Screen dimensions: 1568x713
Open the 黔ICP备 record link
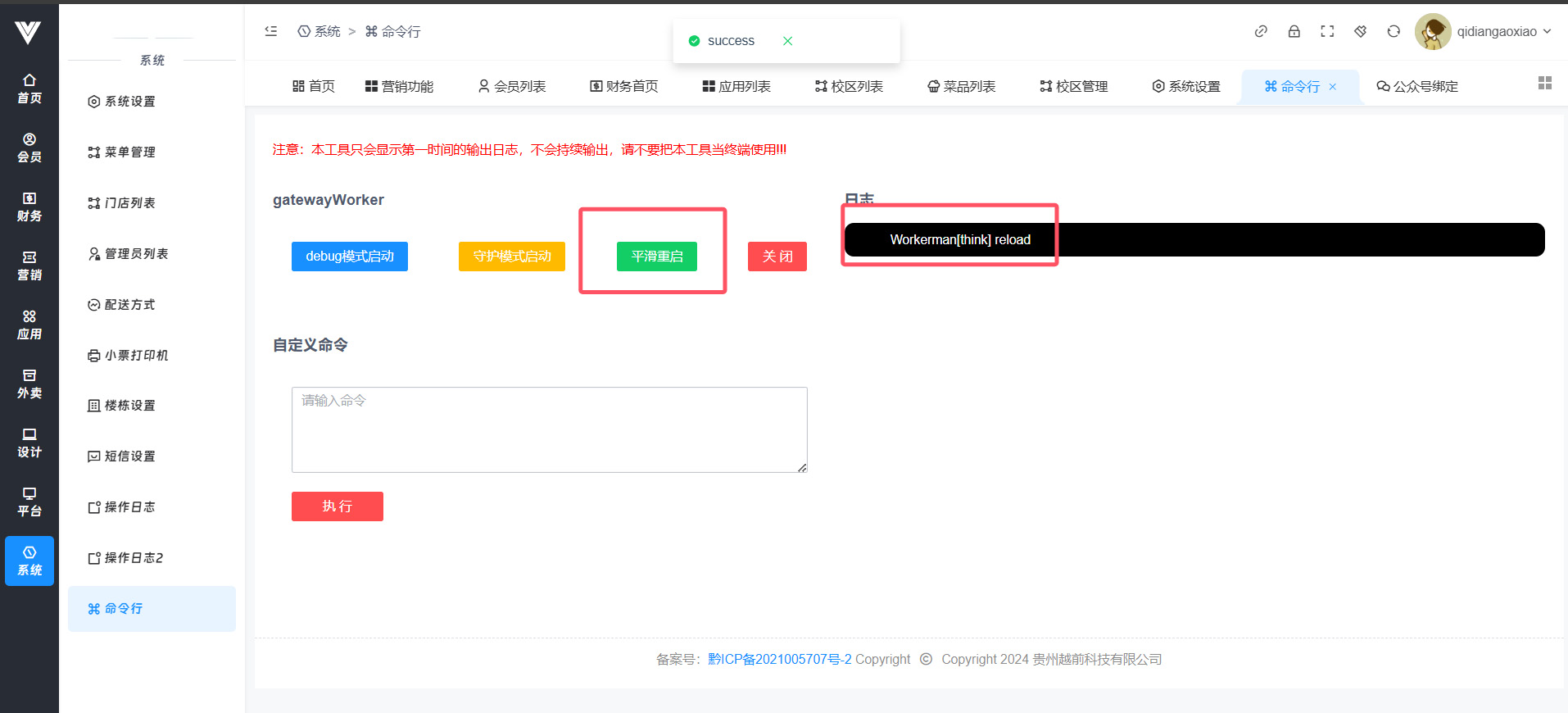(779, 659)
